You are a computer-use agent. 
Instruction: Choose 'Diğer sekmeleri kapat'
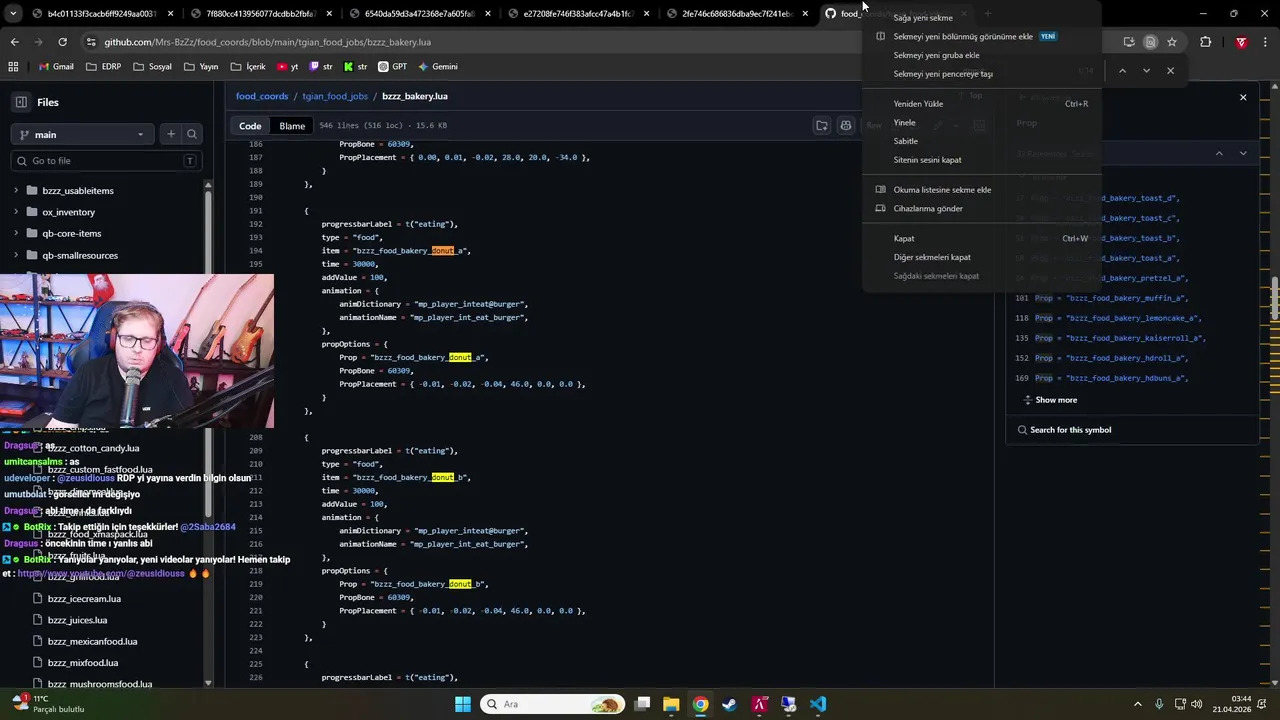tap(932, 257)
